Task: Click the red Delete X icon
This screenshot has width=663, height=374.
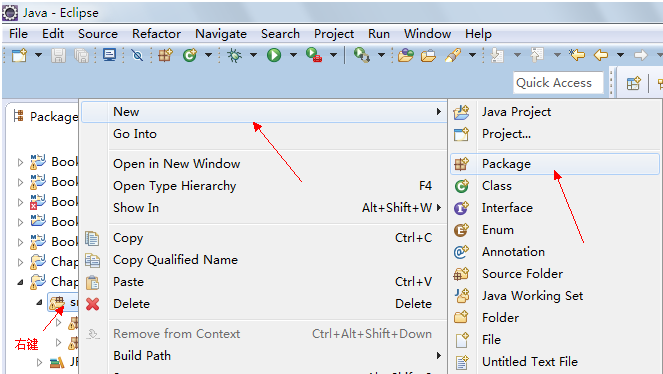Action: click(93, 304)
